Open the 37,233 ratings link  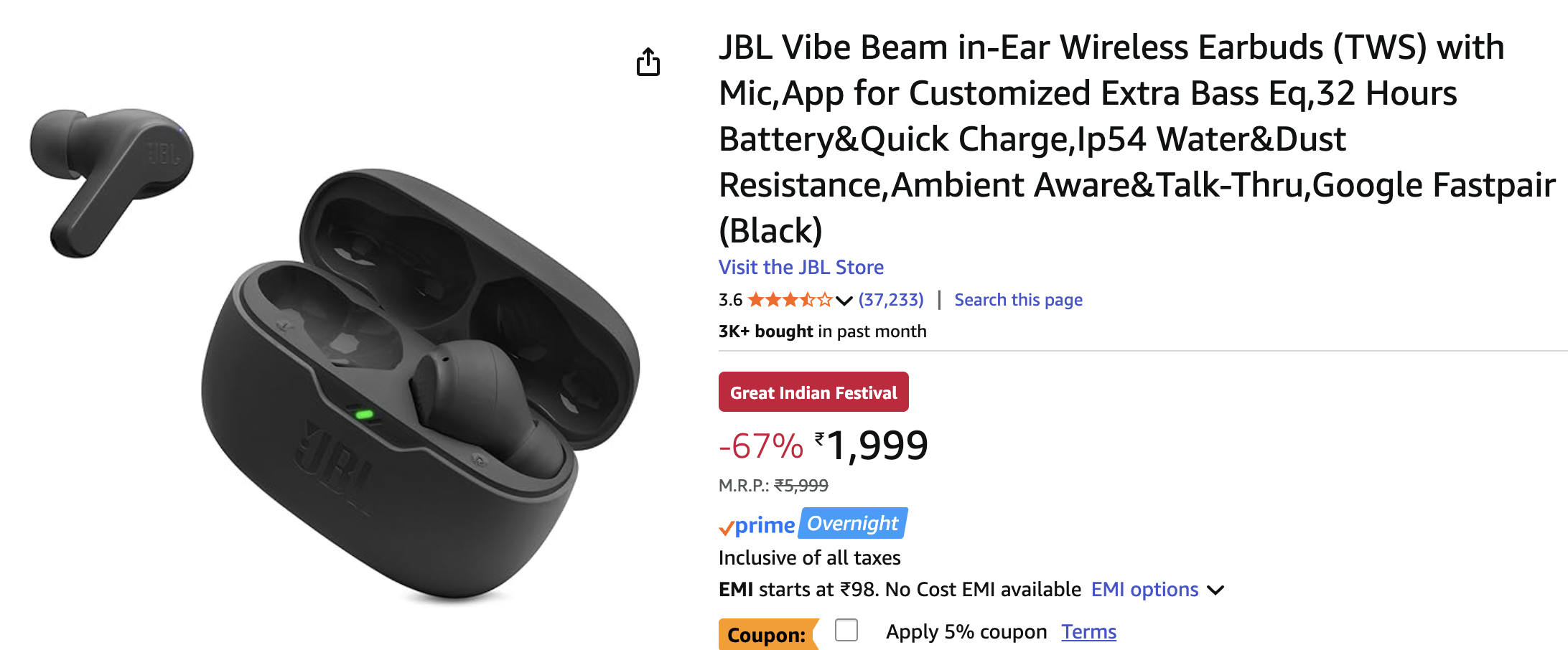[891, 300]
